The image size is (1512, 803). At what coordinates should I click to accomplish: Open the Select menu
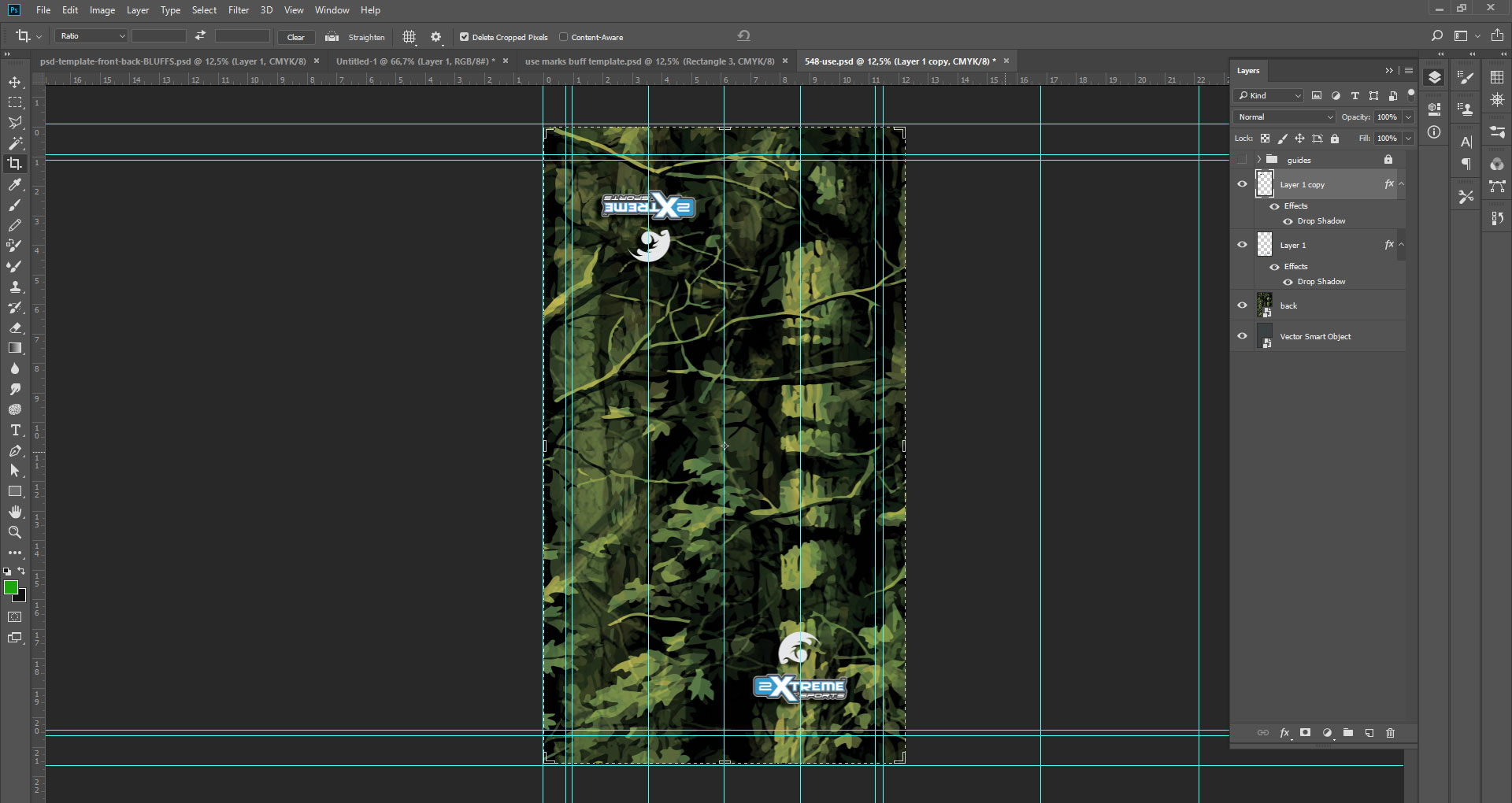(x=204, y=10)
